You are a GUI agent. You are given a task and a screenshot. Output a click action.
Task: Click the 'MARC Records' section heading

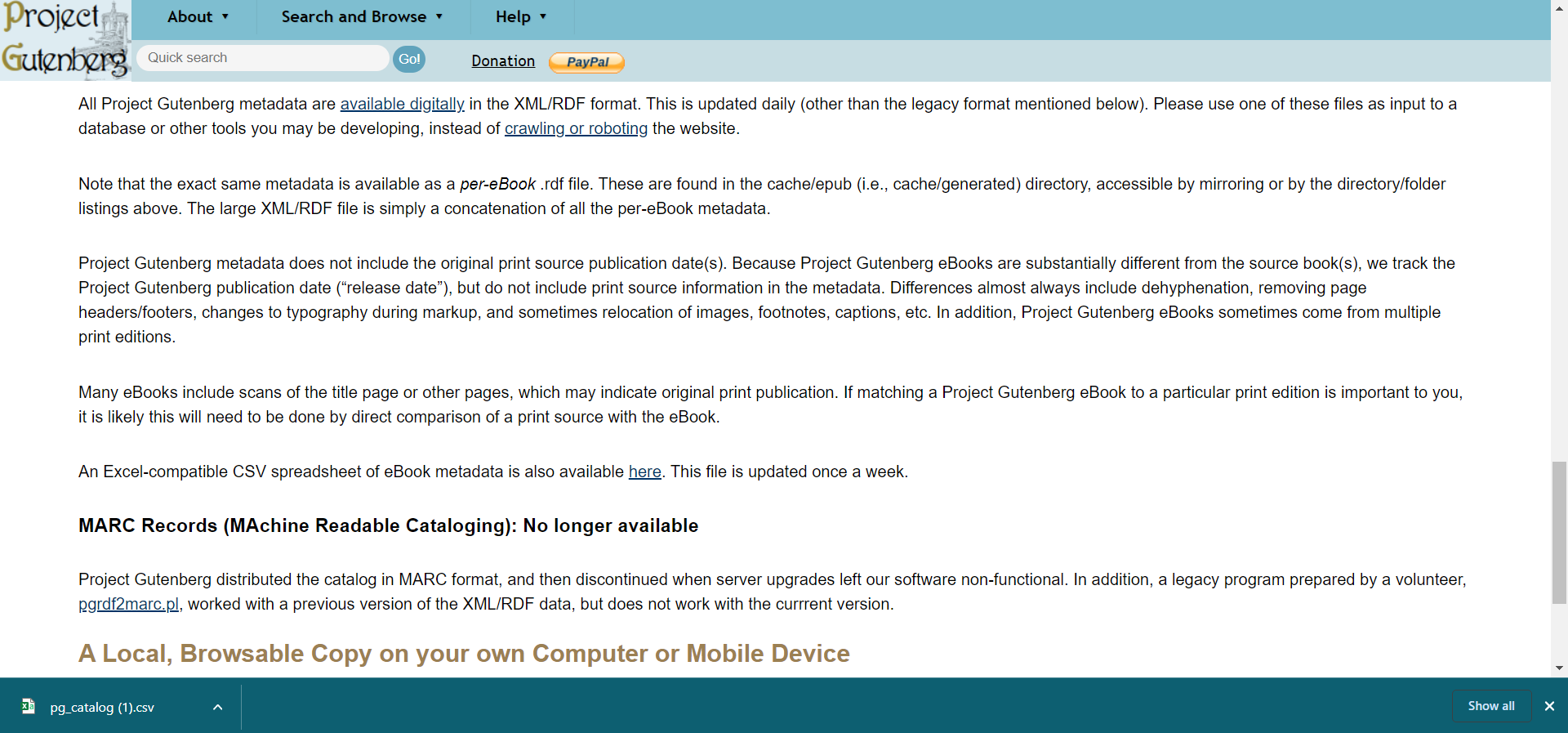click(388, 525)
